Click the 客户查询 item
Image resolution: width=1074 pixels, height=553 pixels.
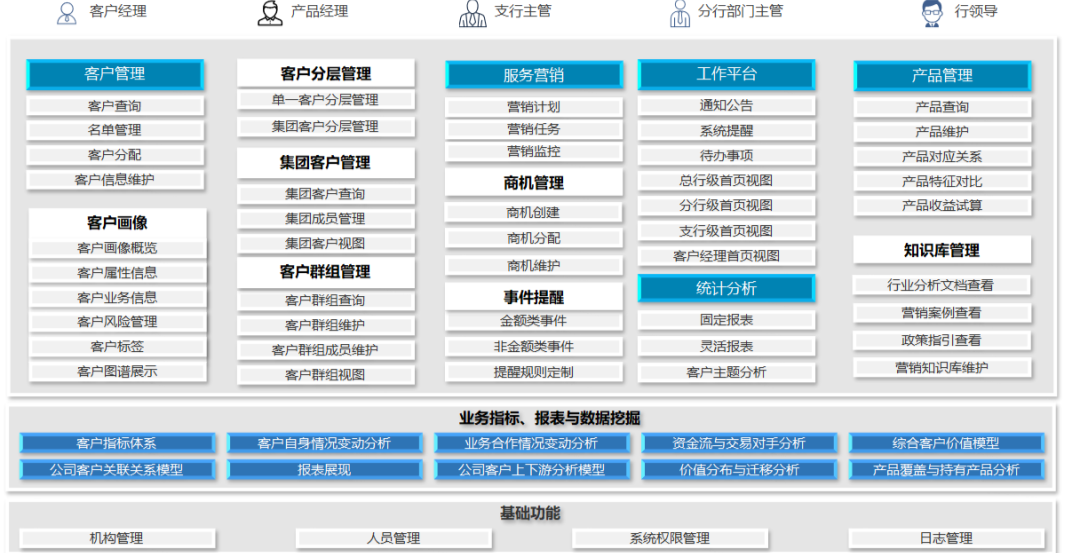pyautogui.click(x=115, y=106)
